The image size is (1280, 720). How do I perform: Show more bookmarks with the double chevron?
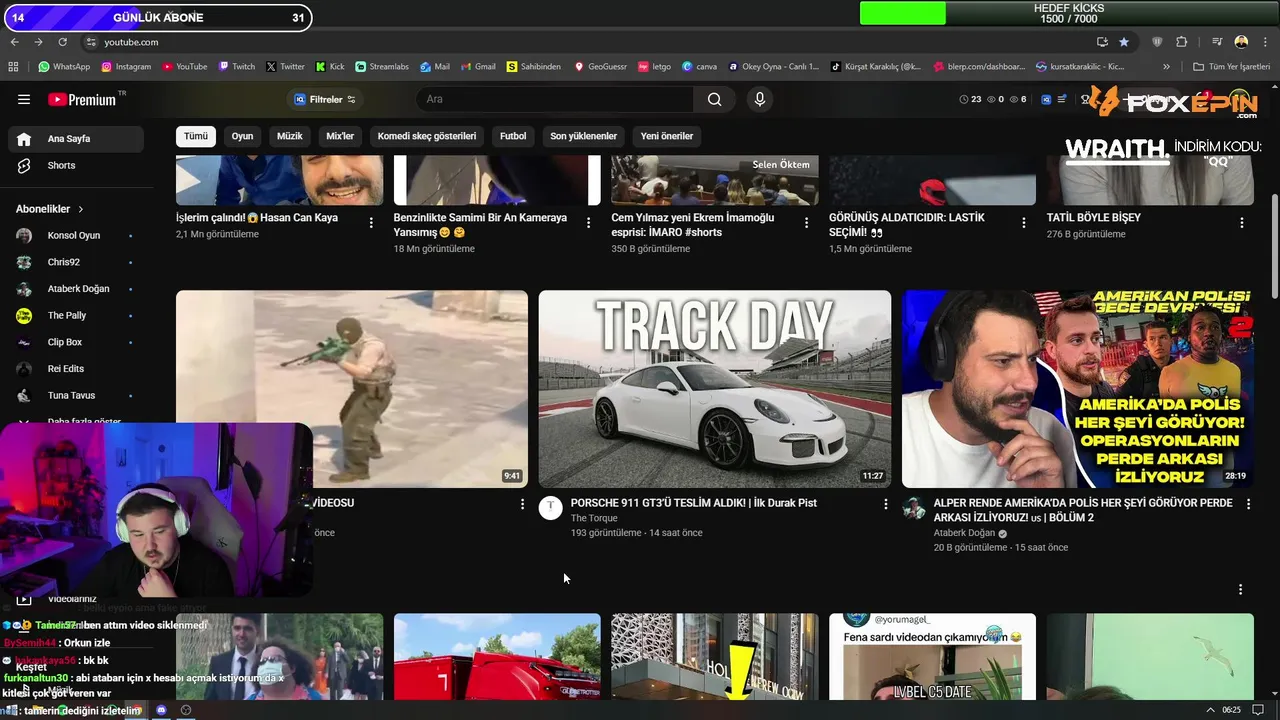(1166, 67)
